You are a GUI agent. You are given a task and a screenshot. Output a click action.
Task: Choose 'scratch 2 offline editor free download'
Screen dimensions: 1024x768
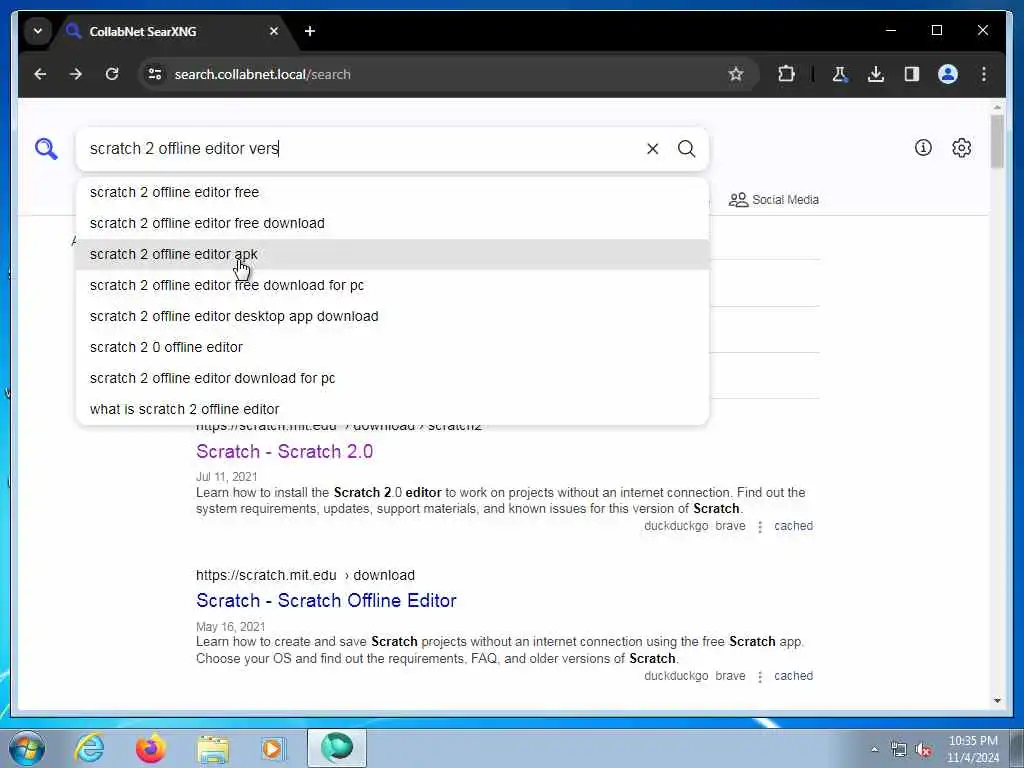tap(392, 223)
